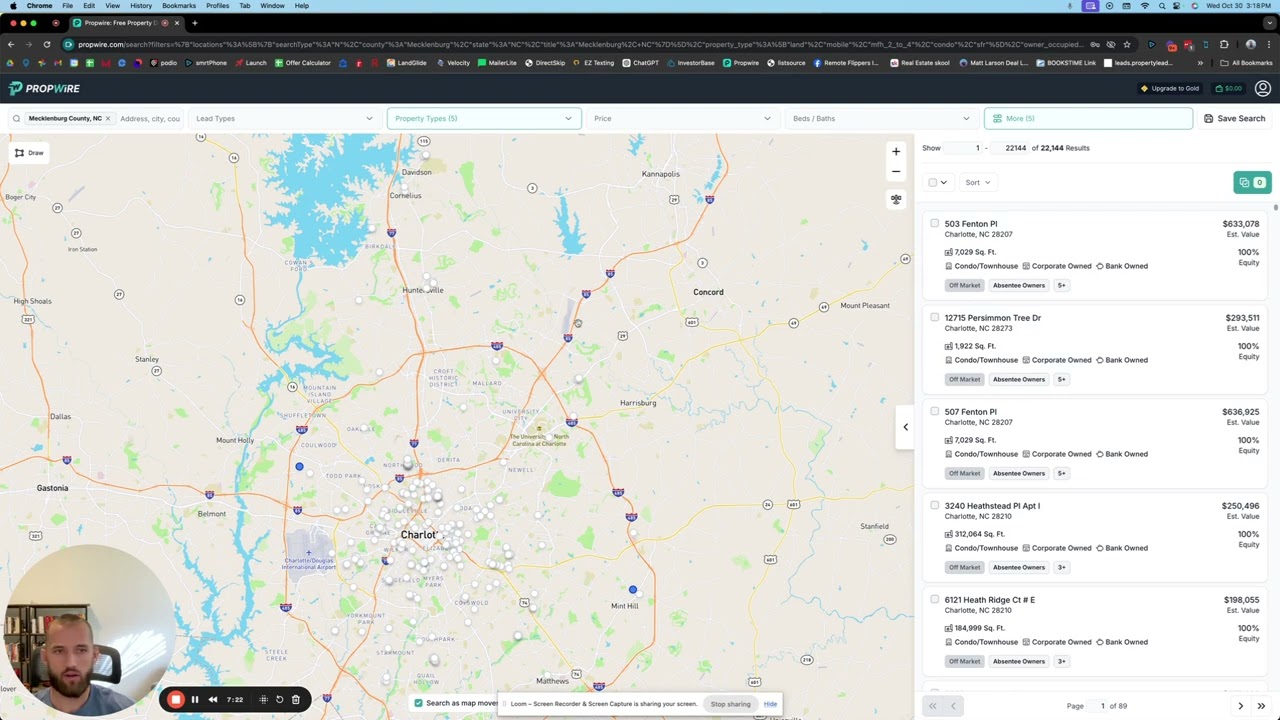Click blue map marker near Coulwood
The height and width of the screenshot is (720, 1280).
[299, 466]
